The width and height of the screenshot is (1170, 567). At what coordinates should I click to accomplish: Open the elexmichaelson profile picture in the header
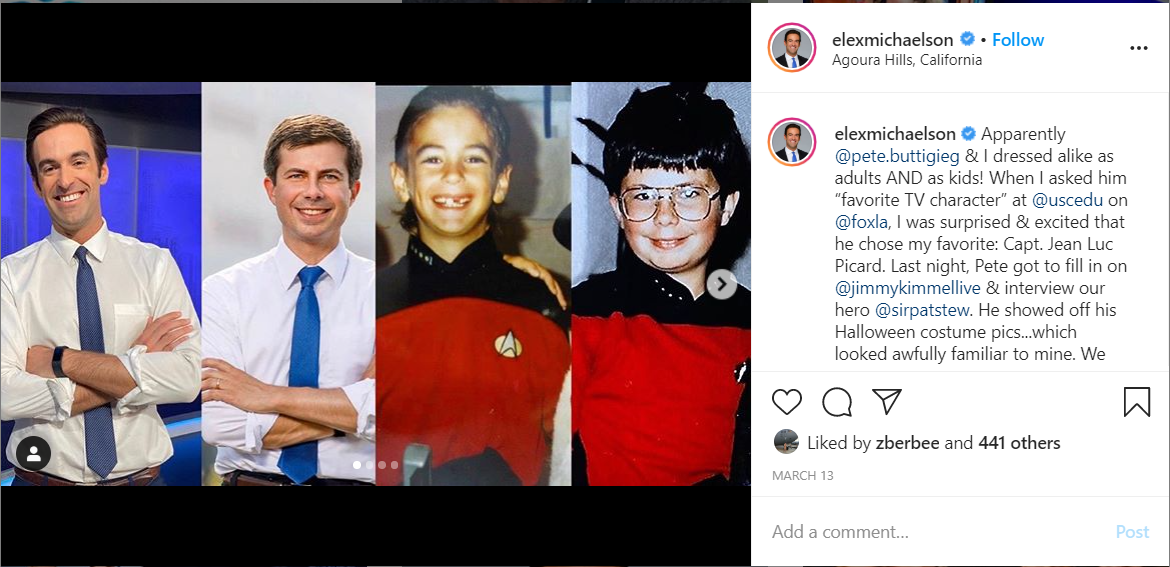(792, 48)
